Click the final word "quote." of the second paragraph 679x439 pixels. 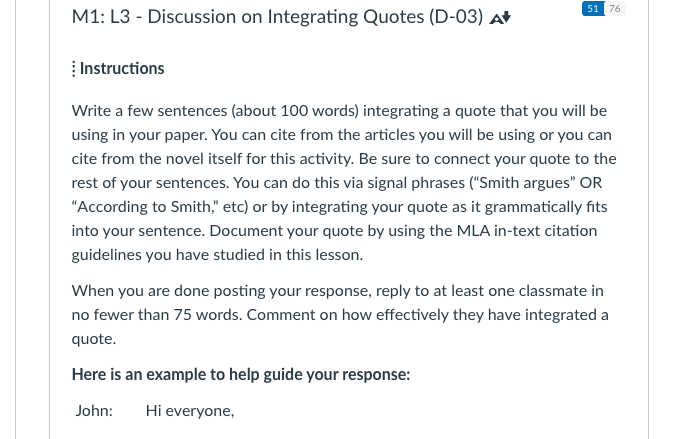coord(94,339)
